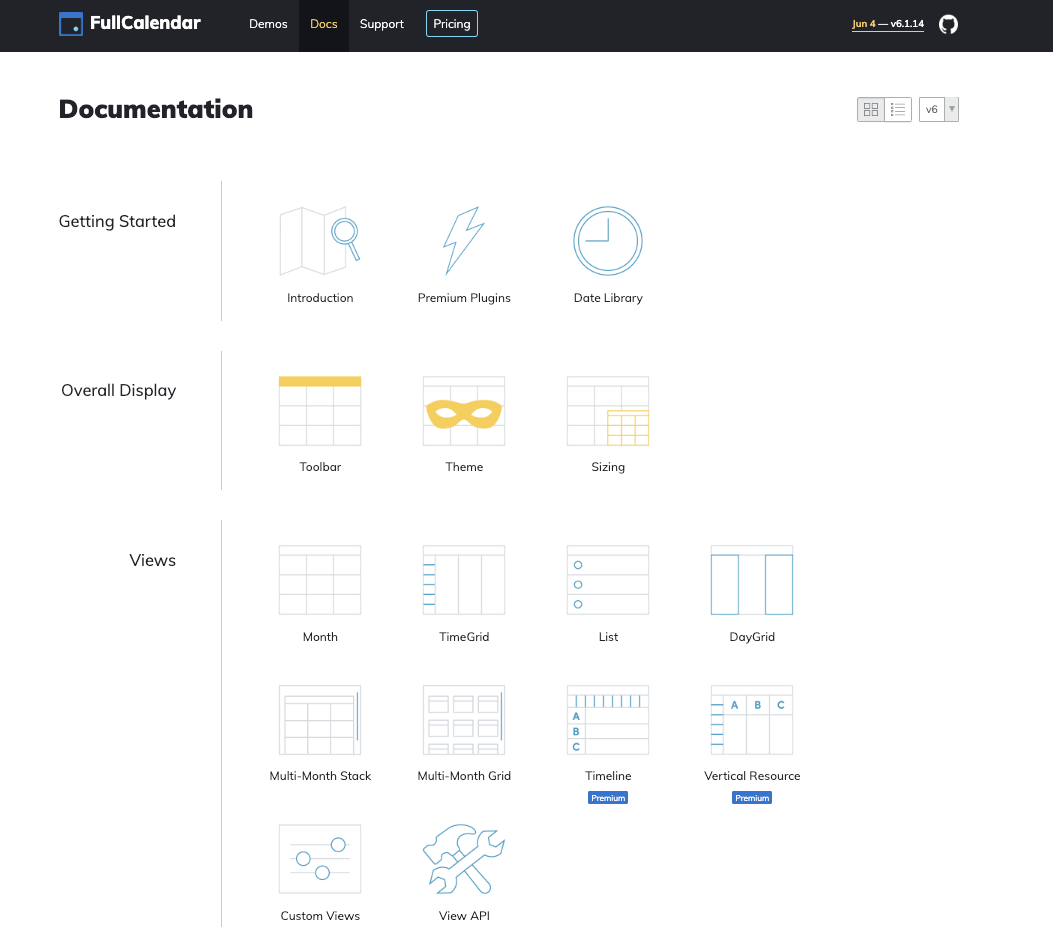The width and height of the screenshot is (1053, 927).
Task: Open the Introduction map icon
Action: (x=320, y=240)
